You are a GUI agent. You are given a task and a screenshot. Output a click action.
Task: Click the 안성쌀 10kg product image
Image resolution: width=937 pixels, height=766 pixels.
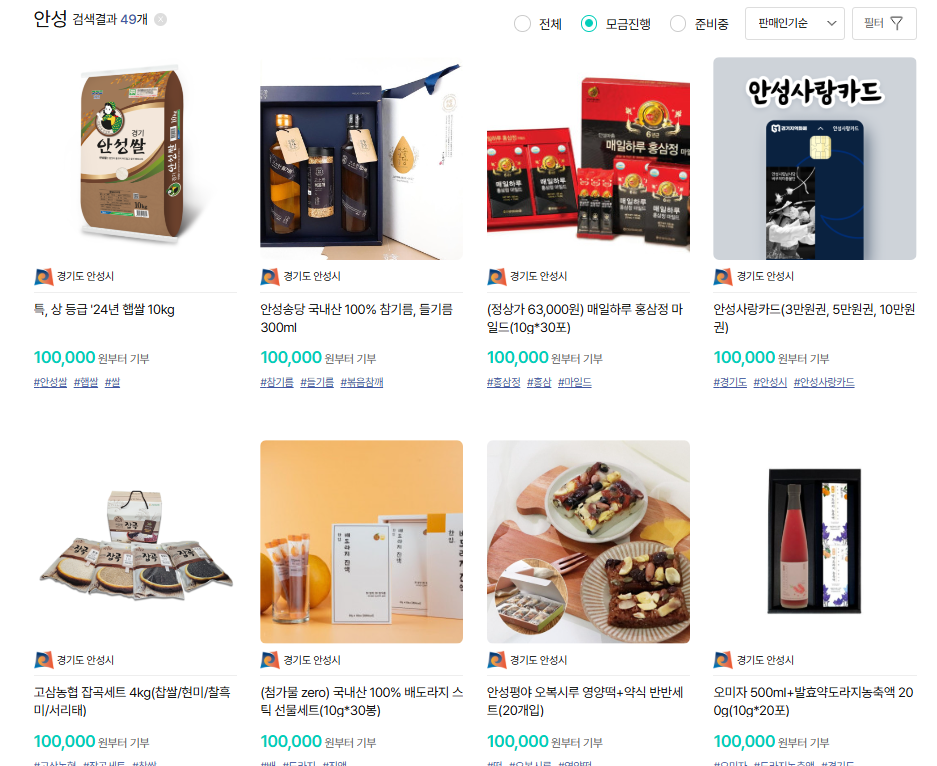coord(135,158)
